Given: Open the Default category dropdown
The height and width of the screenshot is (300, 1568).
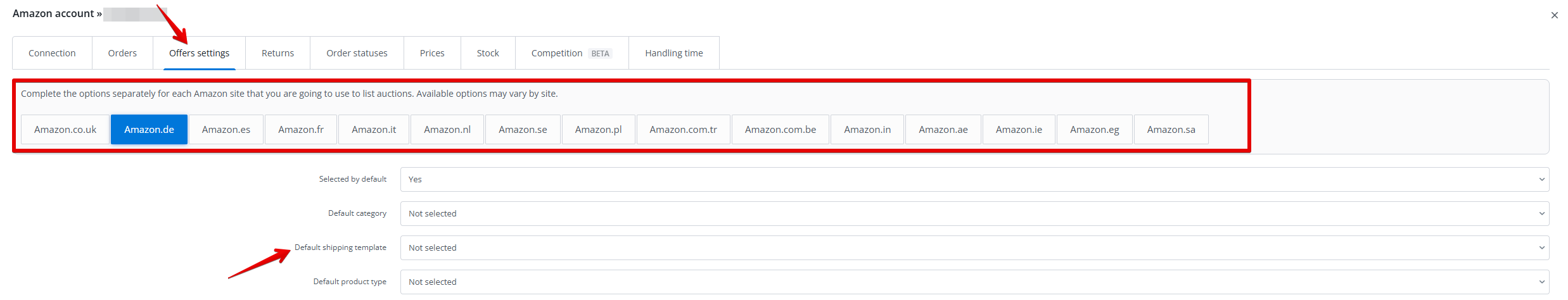Looking at the screenshot, I should pos(974,214).
